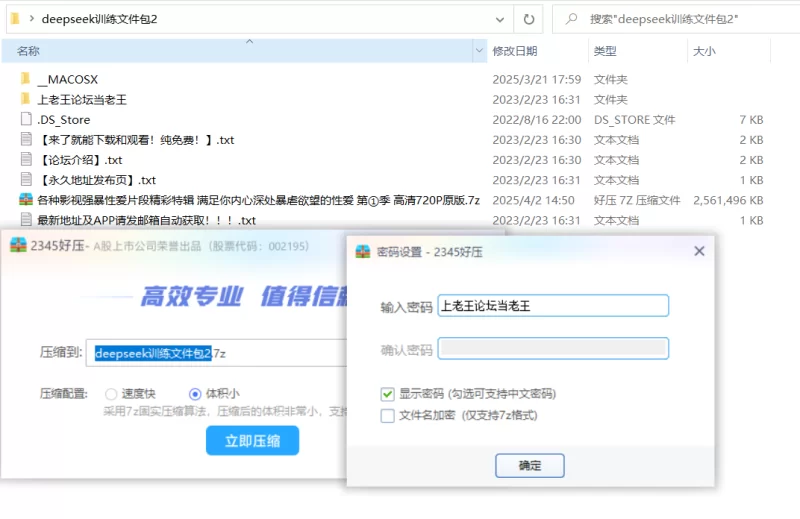Choose the 体积小 compression option
This screenshot has height=519, width=800.
194,394
